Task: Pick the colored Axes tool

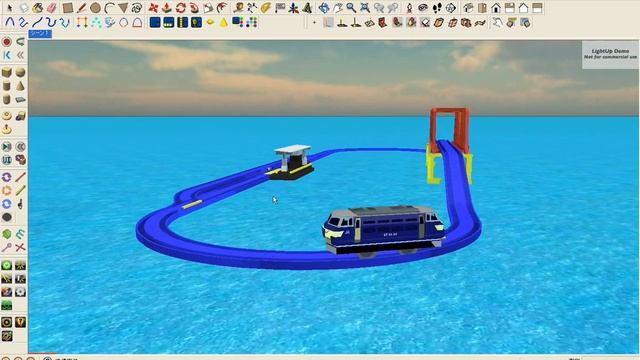Action: 293,8
